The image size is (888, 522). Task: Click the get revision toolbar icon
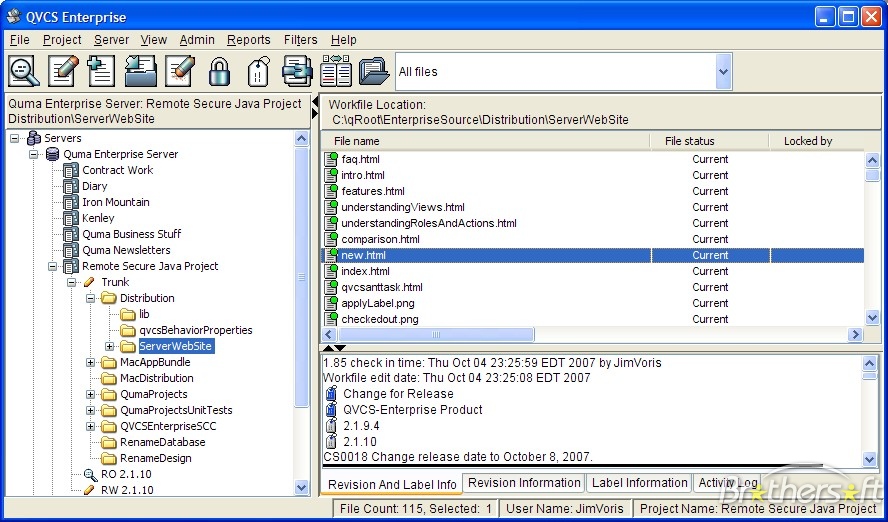[297, 71]
